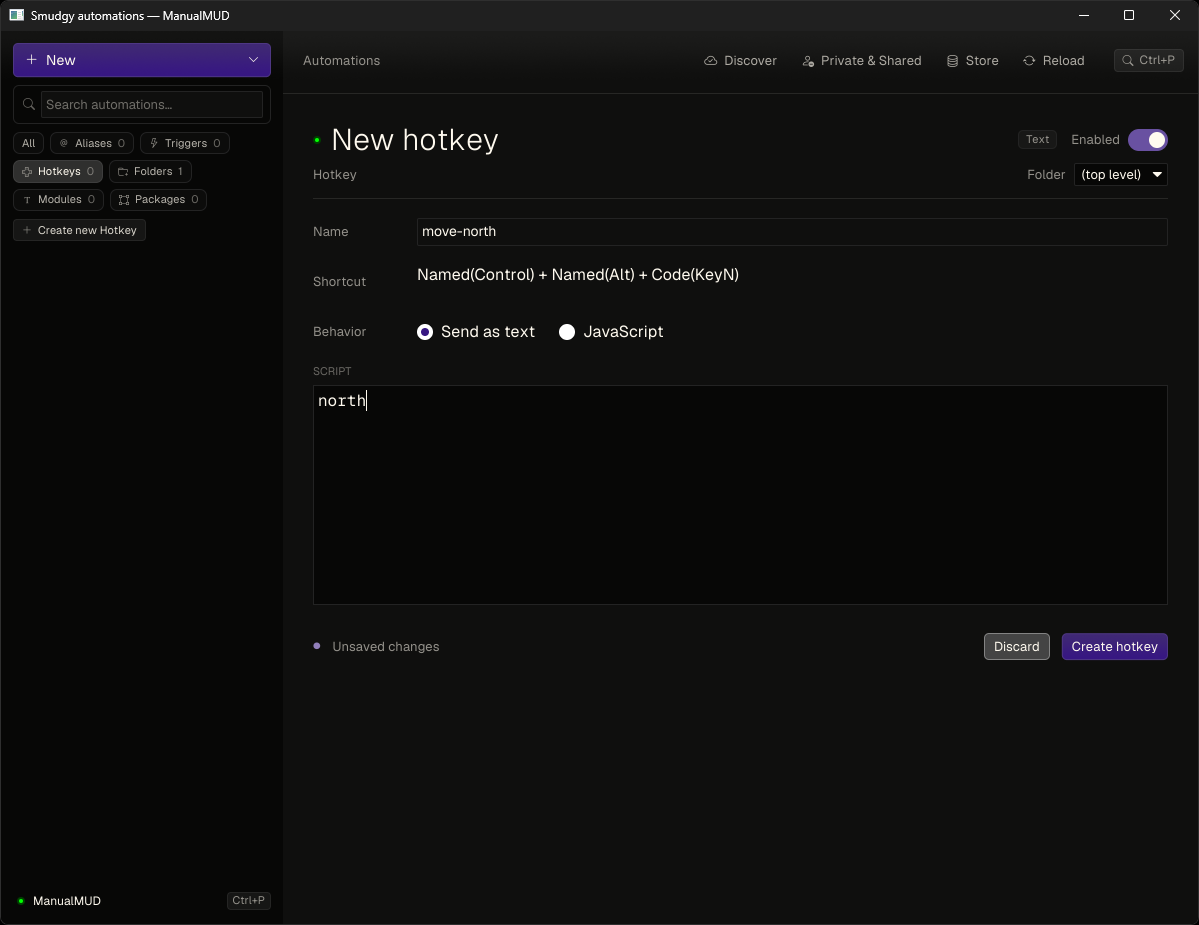Click the plus icon on New button
1199x925 pixels.
(x=31, y=60)
